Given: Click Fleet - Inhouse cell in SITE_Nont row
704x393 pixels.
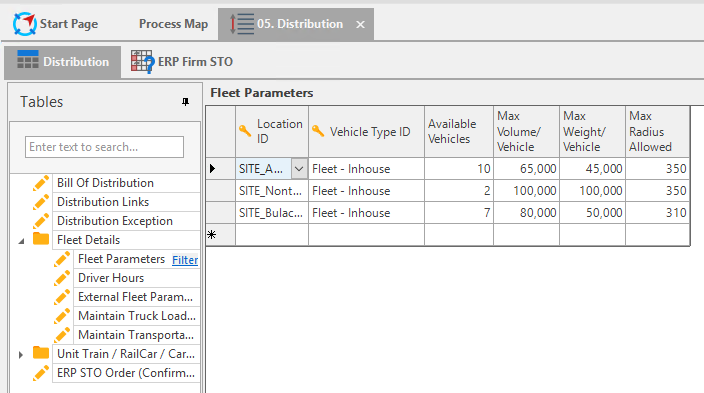Looking at the screenshot, I should click(366, 191).
